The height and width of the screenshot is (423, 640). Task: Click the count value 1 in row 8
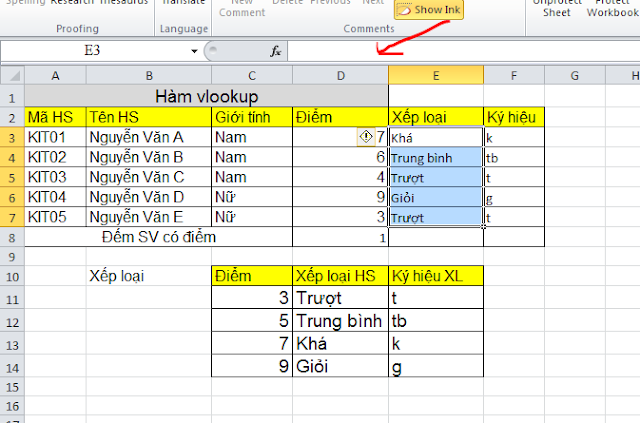pos(340,237)
